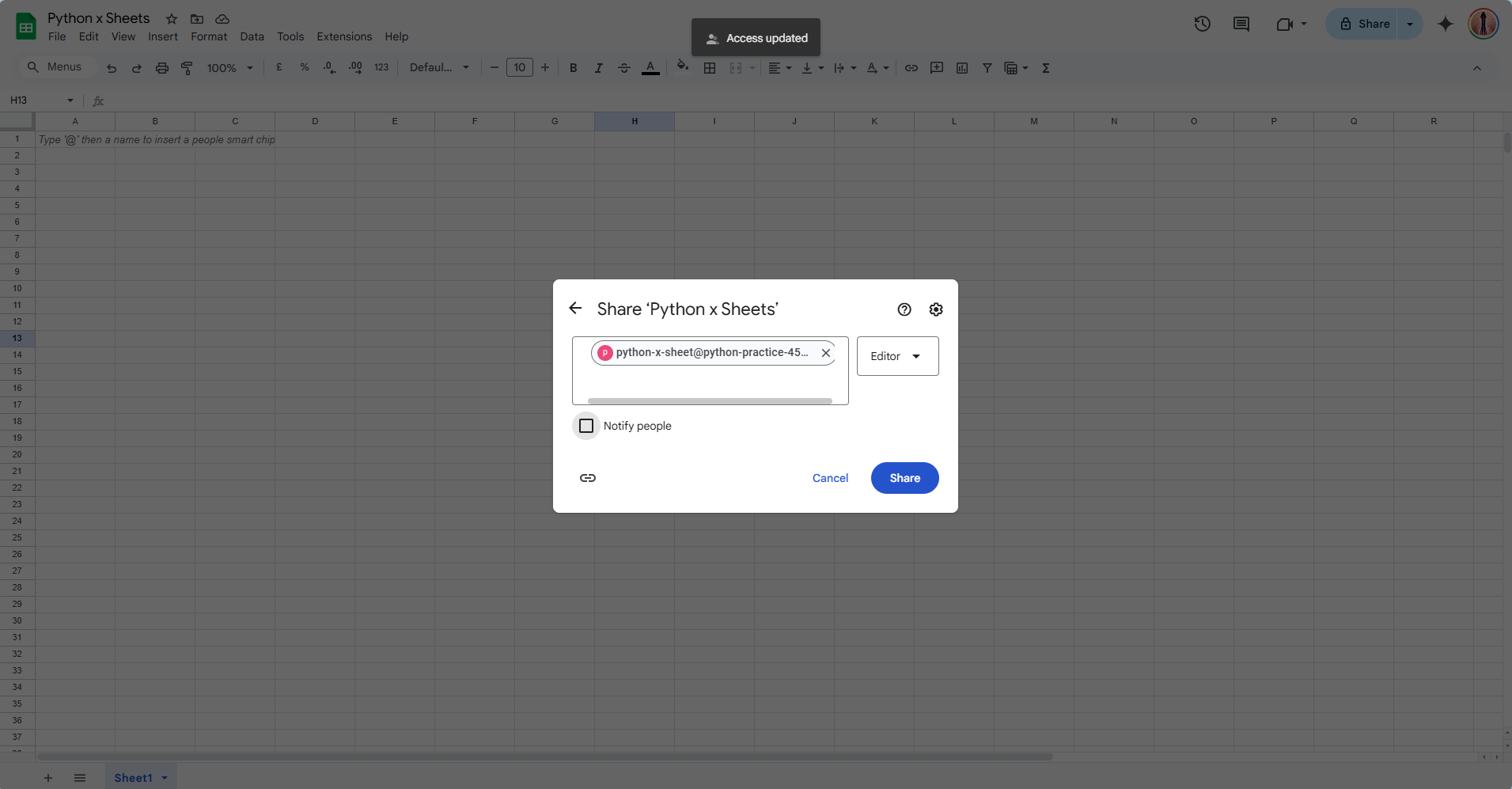Click Cancel in Share dialog
Image resolution: width=1512 pixels, height=789 pixels.
pyautogui.click(x=830, y=478)
